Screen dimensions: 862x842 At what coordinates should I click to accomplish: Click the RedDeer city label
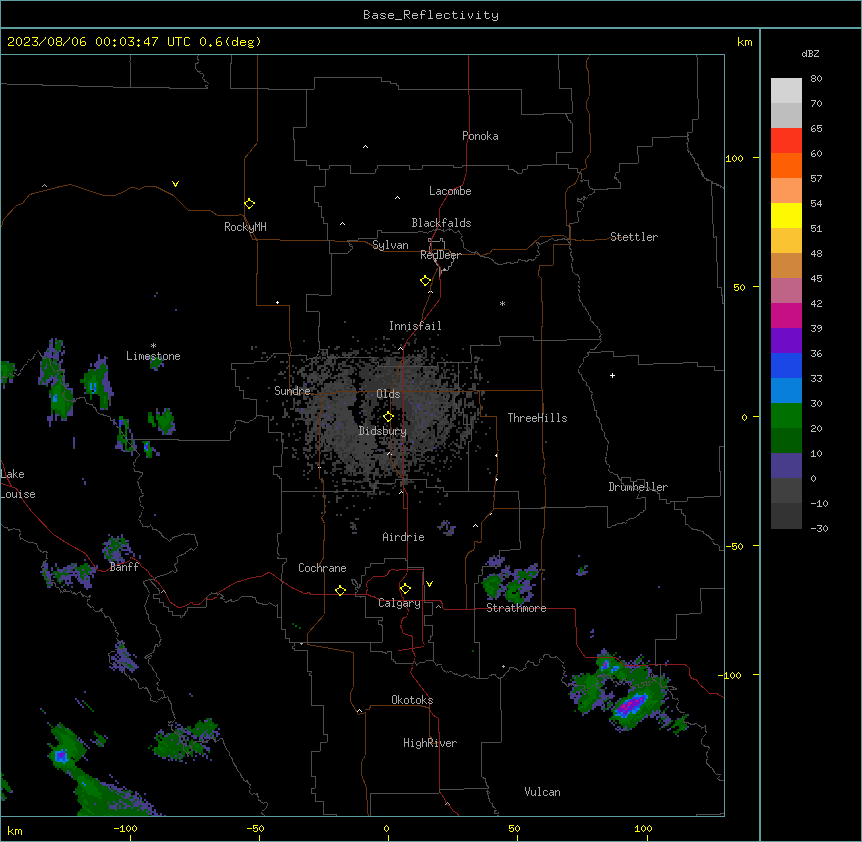pos(440,255)
